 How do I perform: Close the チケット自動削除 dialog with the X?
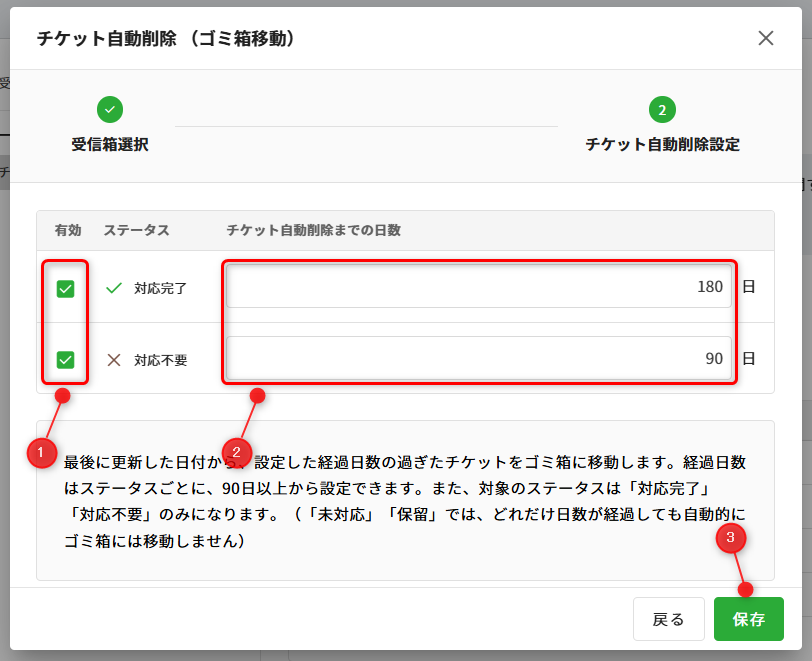pyautogui.click(x=766, y=38)
